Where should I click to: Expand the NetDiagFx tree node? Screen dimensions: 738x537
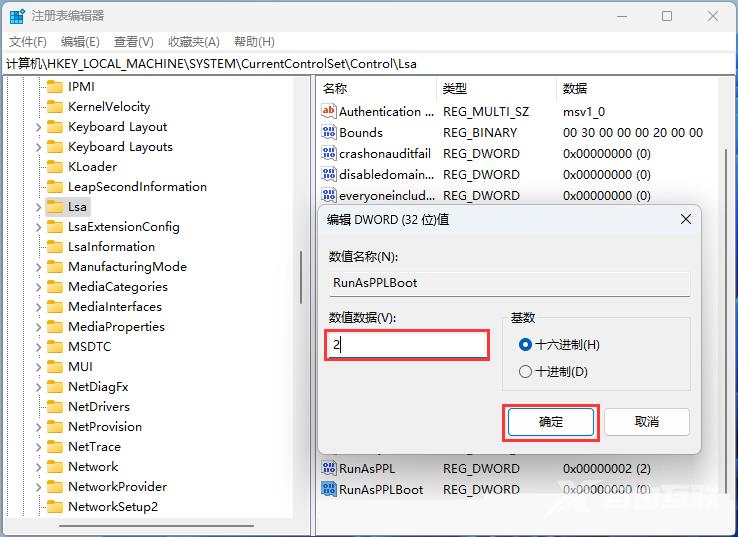[39, 387]
